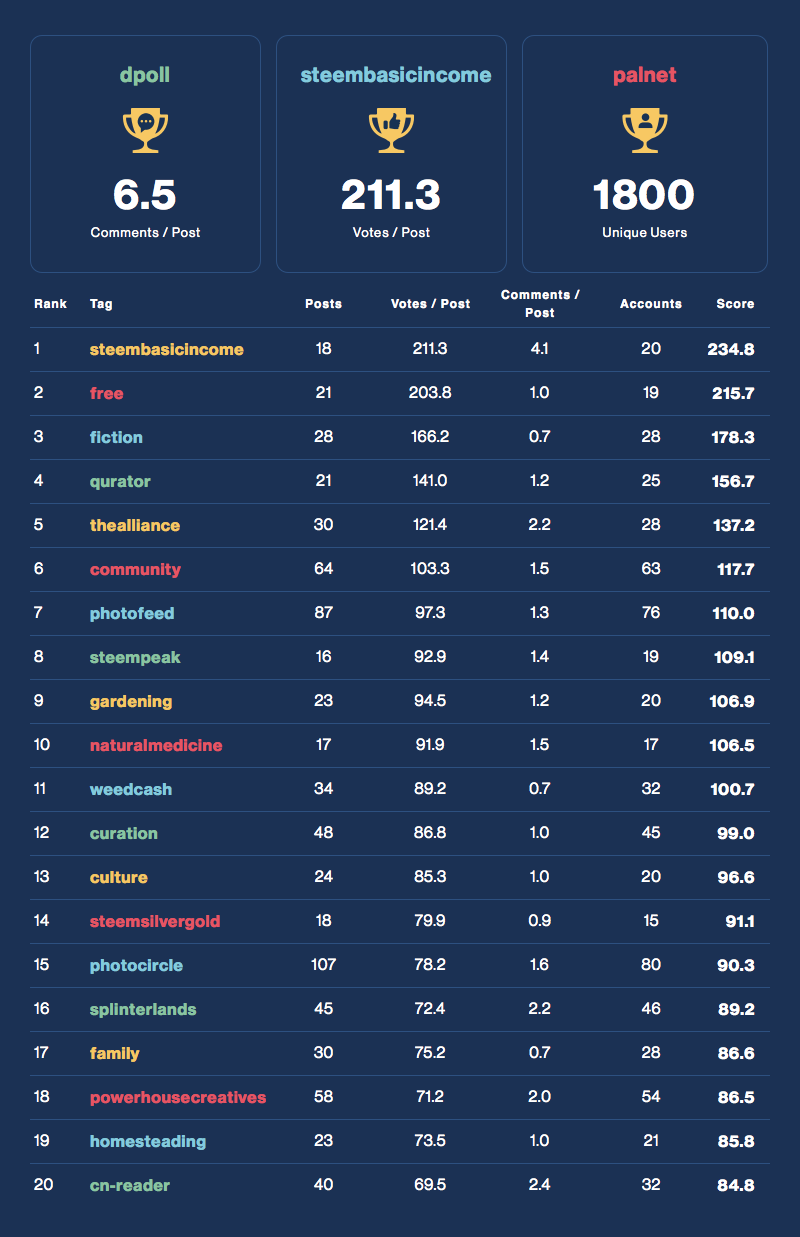Click score 117.7 in the community row

(734, 569)
